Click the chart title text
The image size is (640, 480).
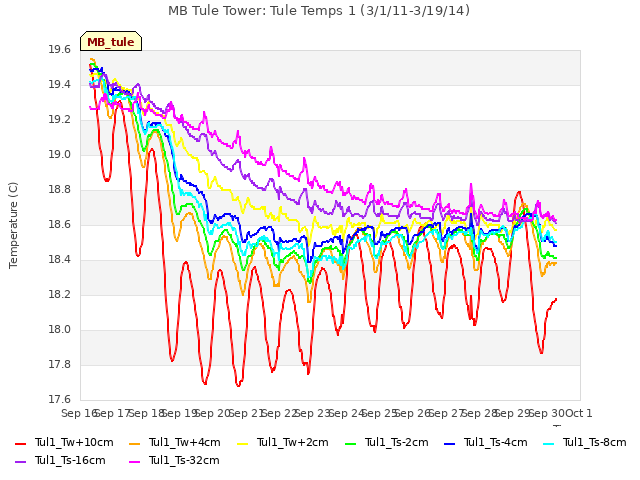[x=319, y=11]
